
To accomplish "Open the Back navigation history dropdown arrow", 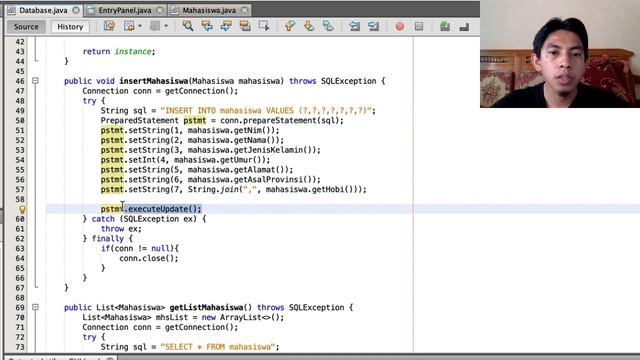I will pyautogui.click(x=140, y=26).
